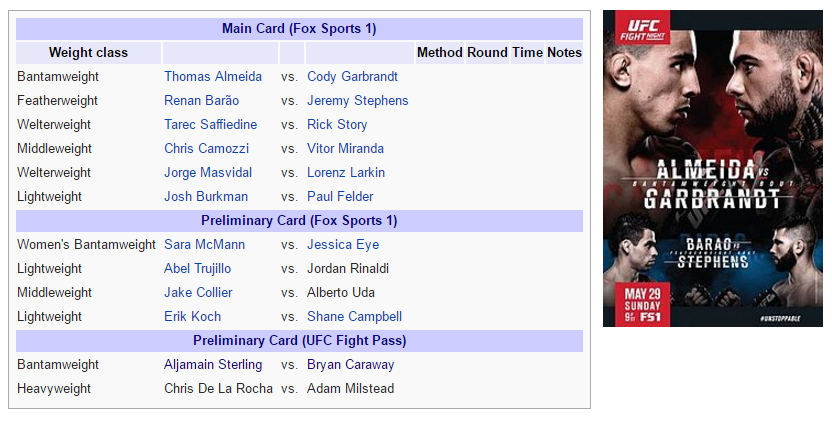
Task: Visit the Aljamain Sterling link
Action: tap(213, 364)
